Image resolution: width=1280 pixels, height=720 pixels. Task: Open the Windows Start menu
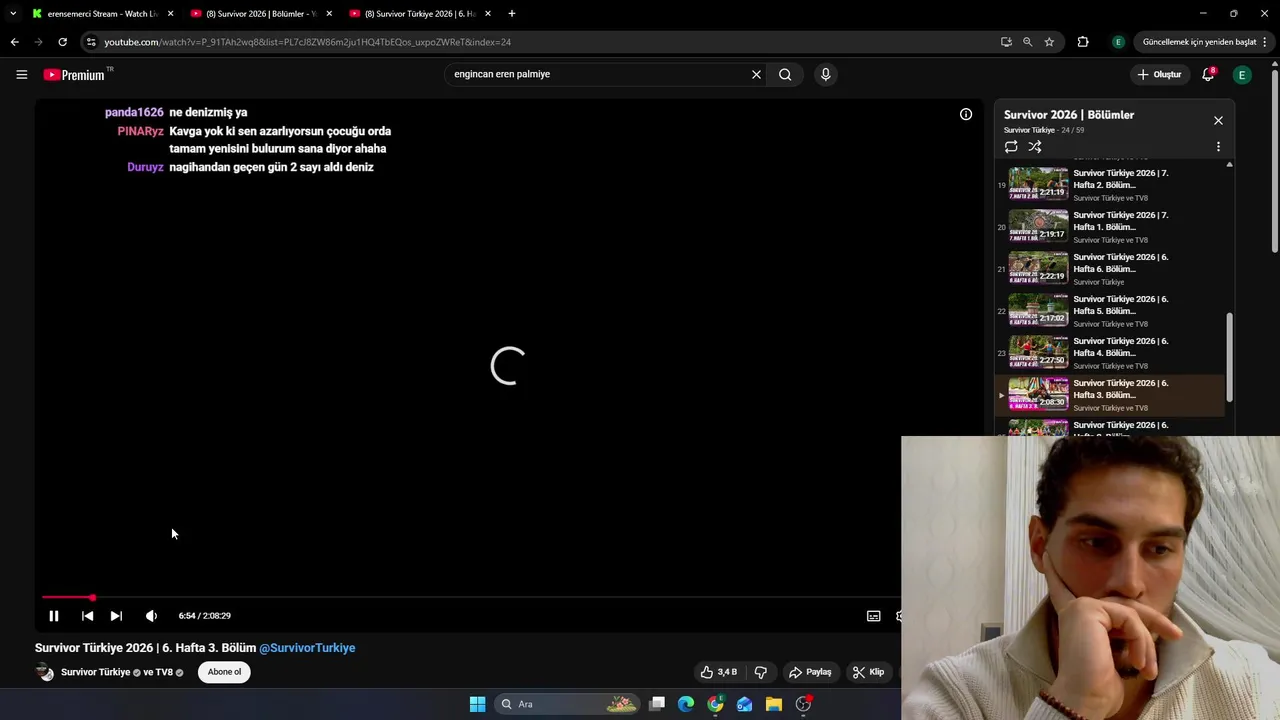(478, 704)
